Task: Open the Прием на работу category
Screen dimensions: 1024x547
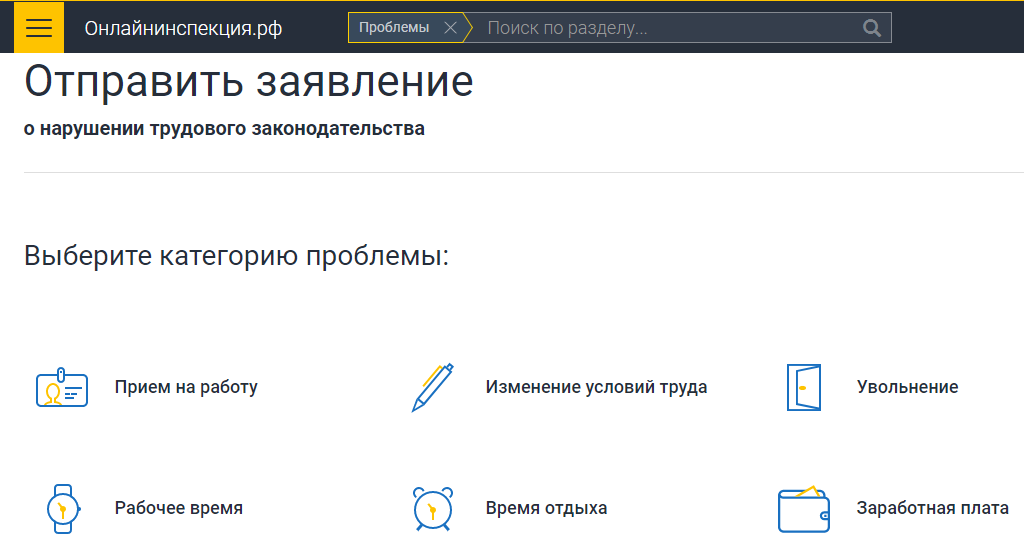Action: [x=186, y=387]
